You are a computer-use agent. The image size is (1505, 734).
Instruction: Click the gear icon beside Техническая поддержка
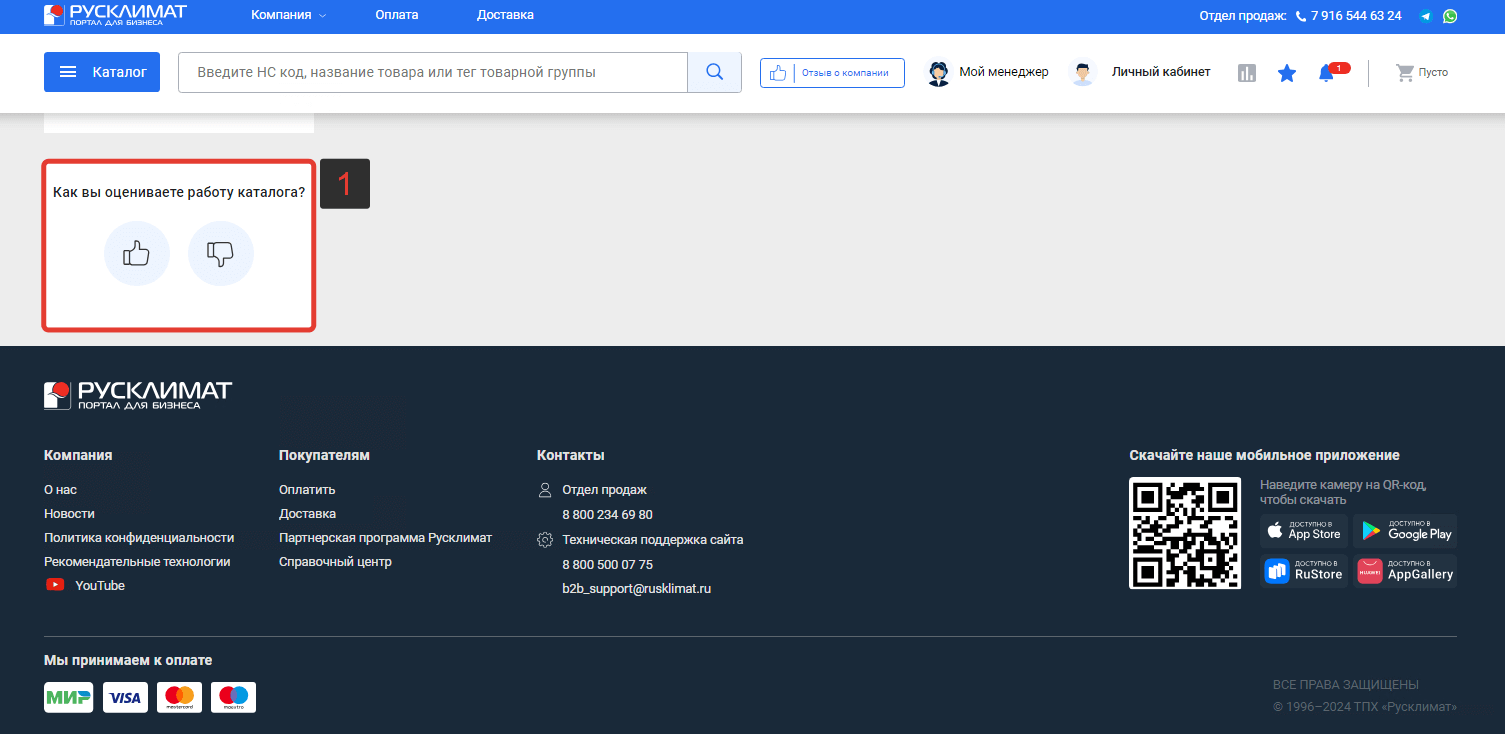tap(545, 540)
